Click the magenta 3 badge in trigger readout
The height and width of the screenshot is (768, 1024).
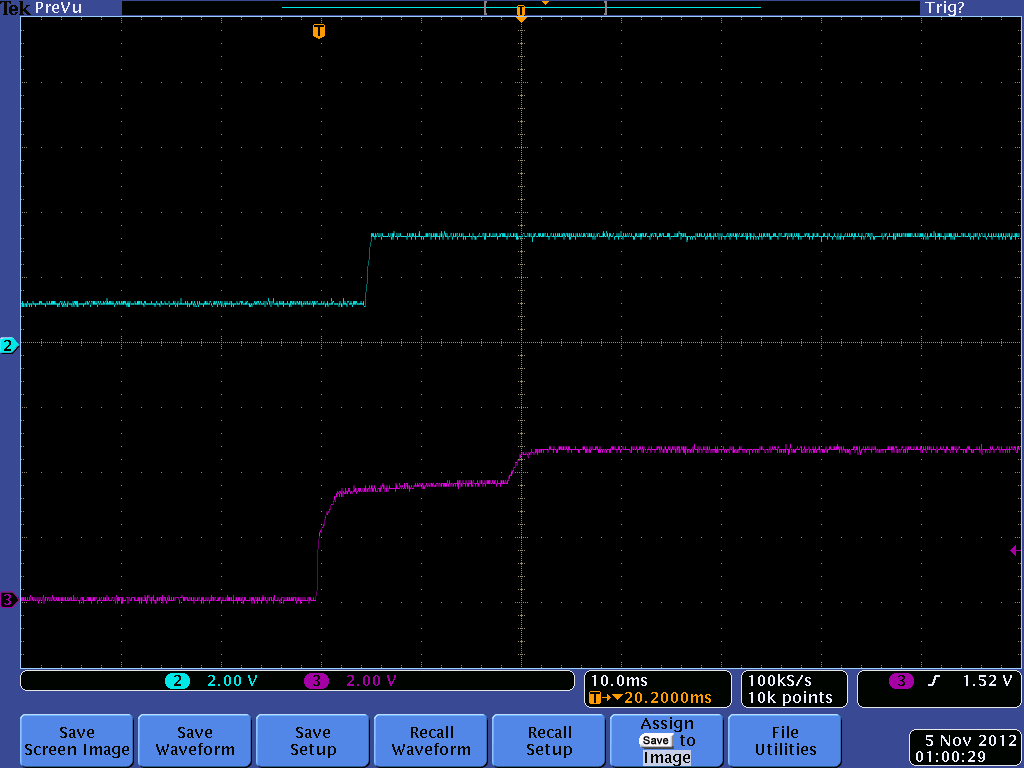899,679
